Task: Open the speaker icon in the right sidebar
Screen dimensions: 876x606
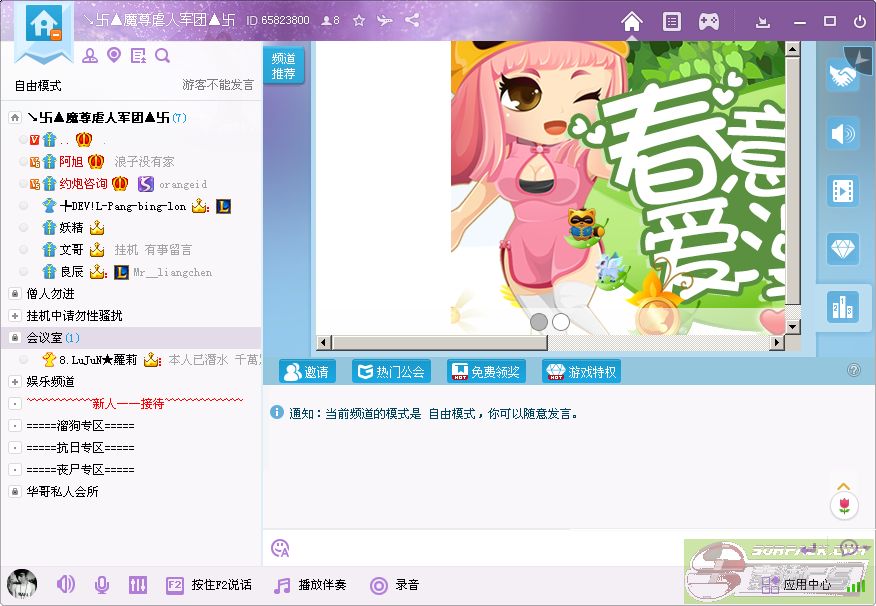Action: point(842,133)
